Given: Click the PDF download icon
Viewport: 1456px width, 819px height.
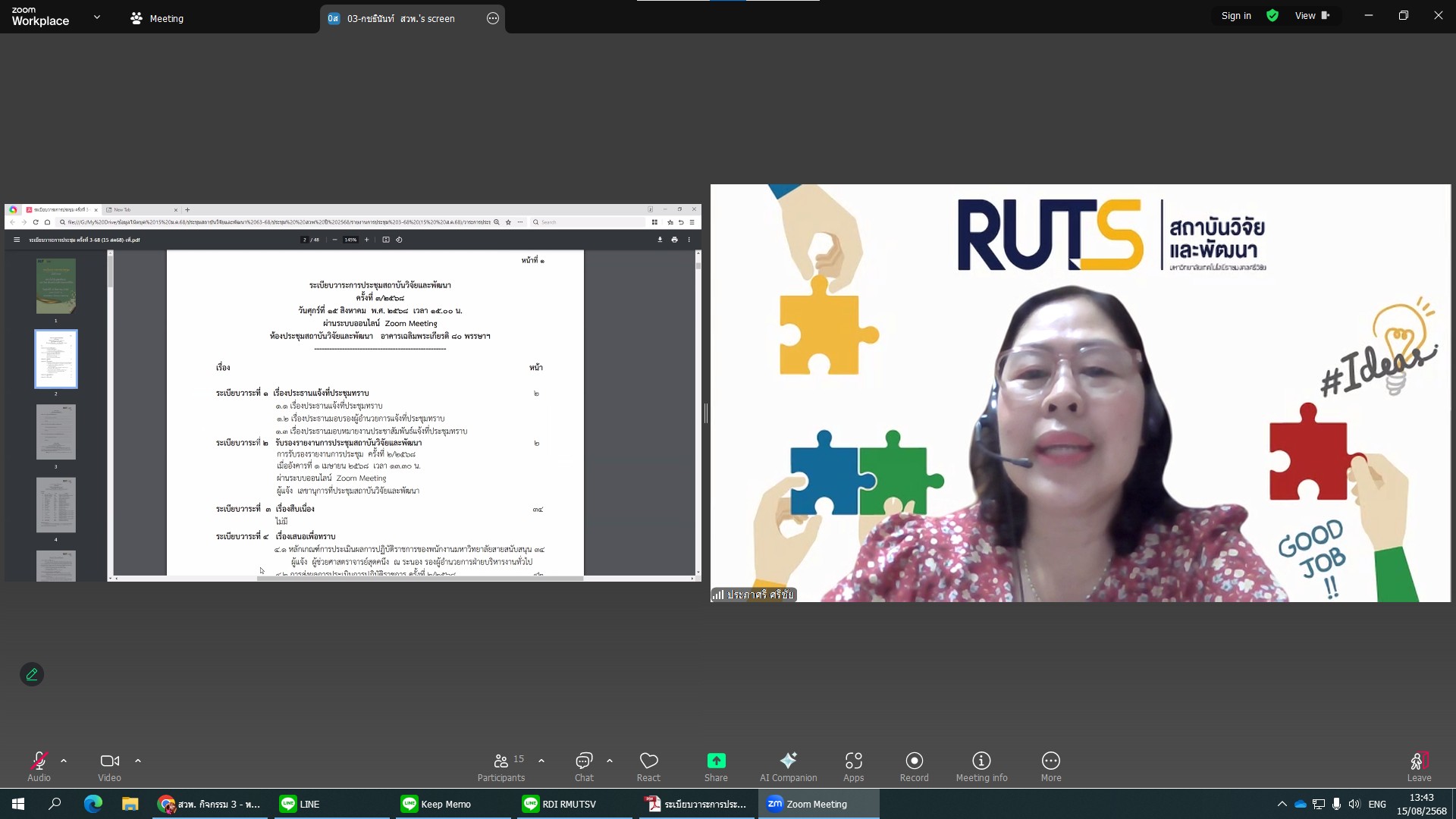Looking at the screenshot, I should coord(660,240).
